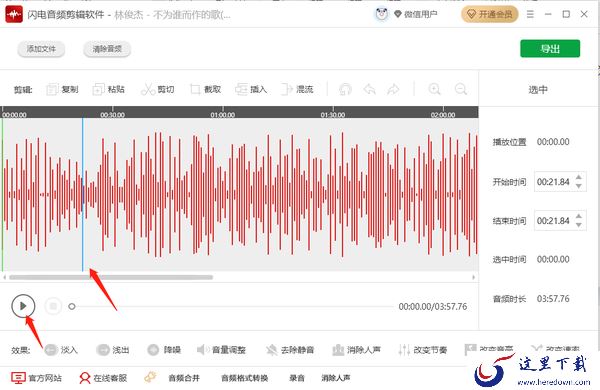Image resolution: width=600 pixels, height=390 pixels.
Task: Click the puzzle-piece icon beside 音频合并
Action: (x=150, y=377)
